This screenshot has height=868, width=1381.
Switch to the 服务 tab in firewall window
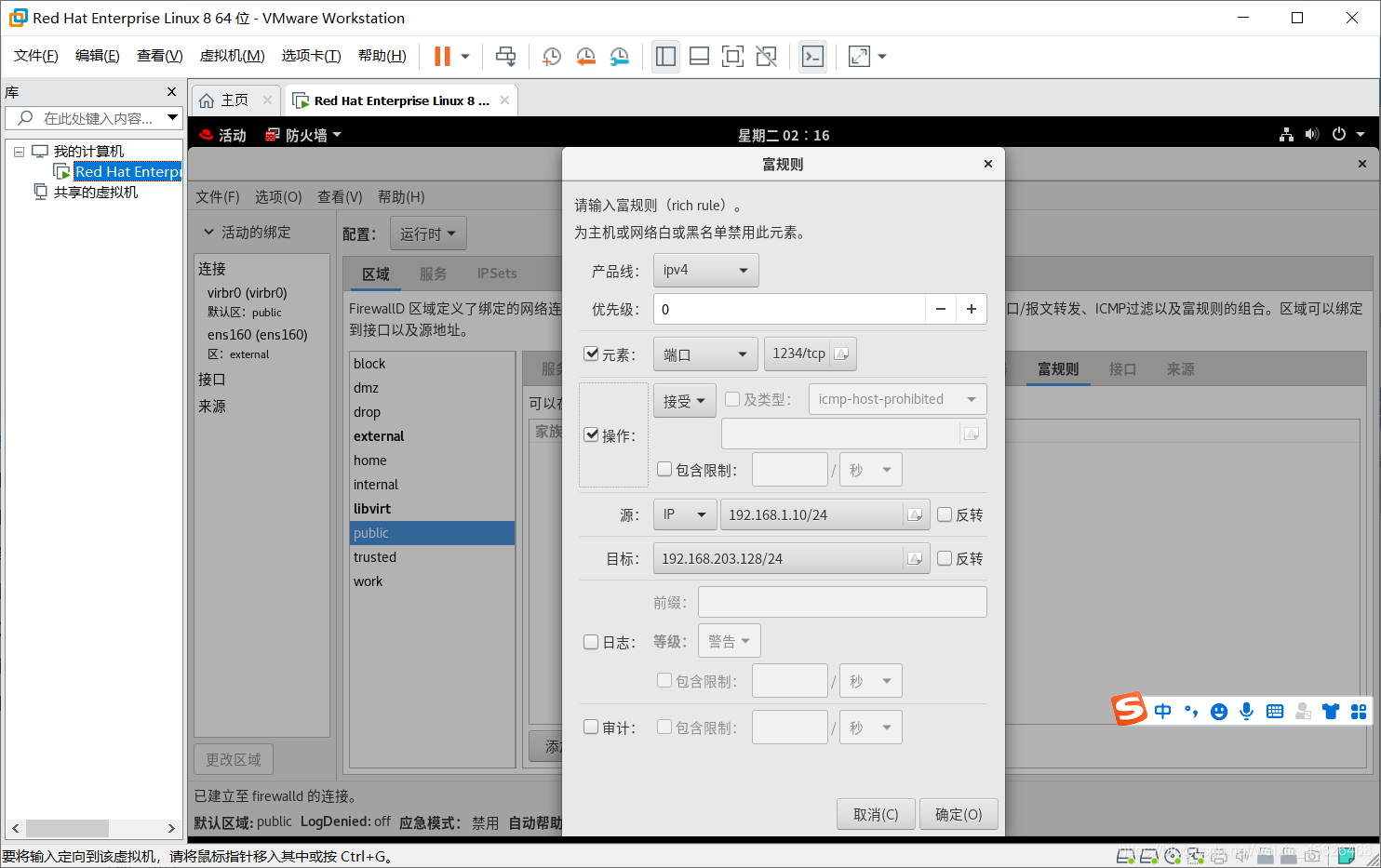(433, 274)
